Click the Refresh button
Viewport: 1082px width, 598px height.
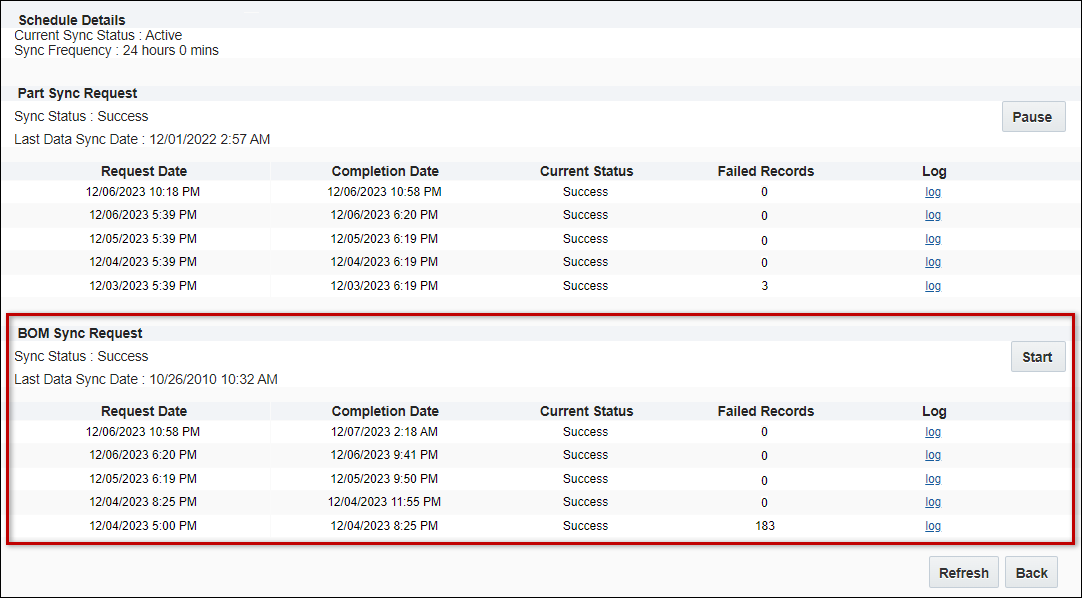point(963,572)
